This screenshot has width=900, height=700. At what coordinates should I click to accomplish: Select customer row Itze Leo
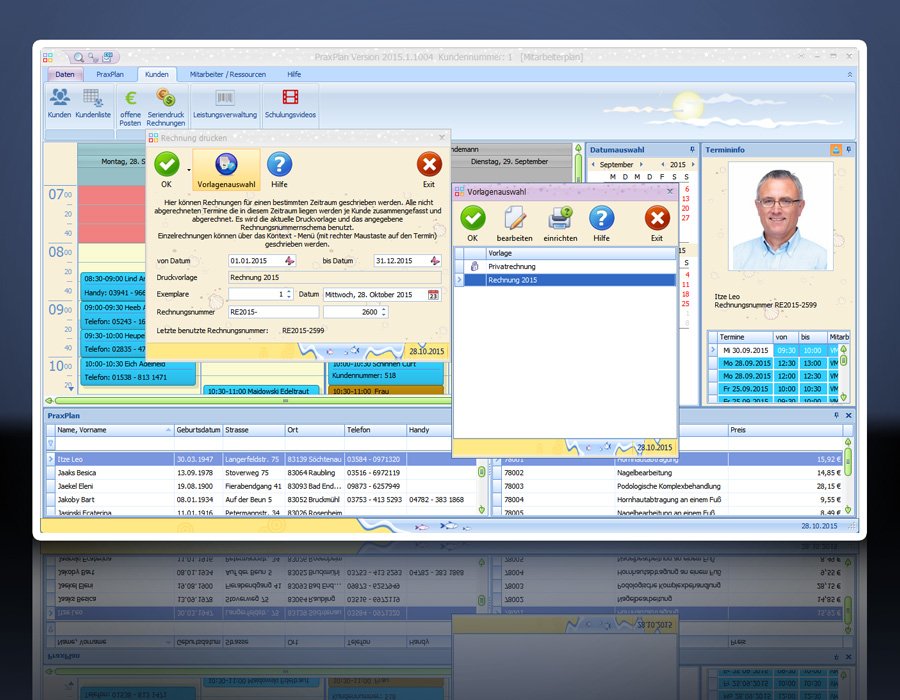click(261, 460)
